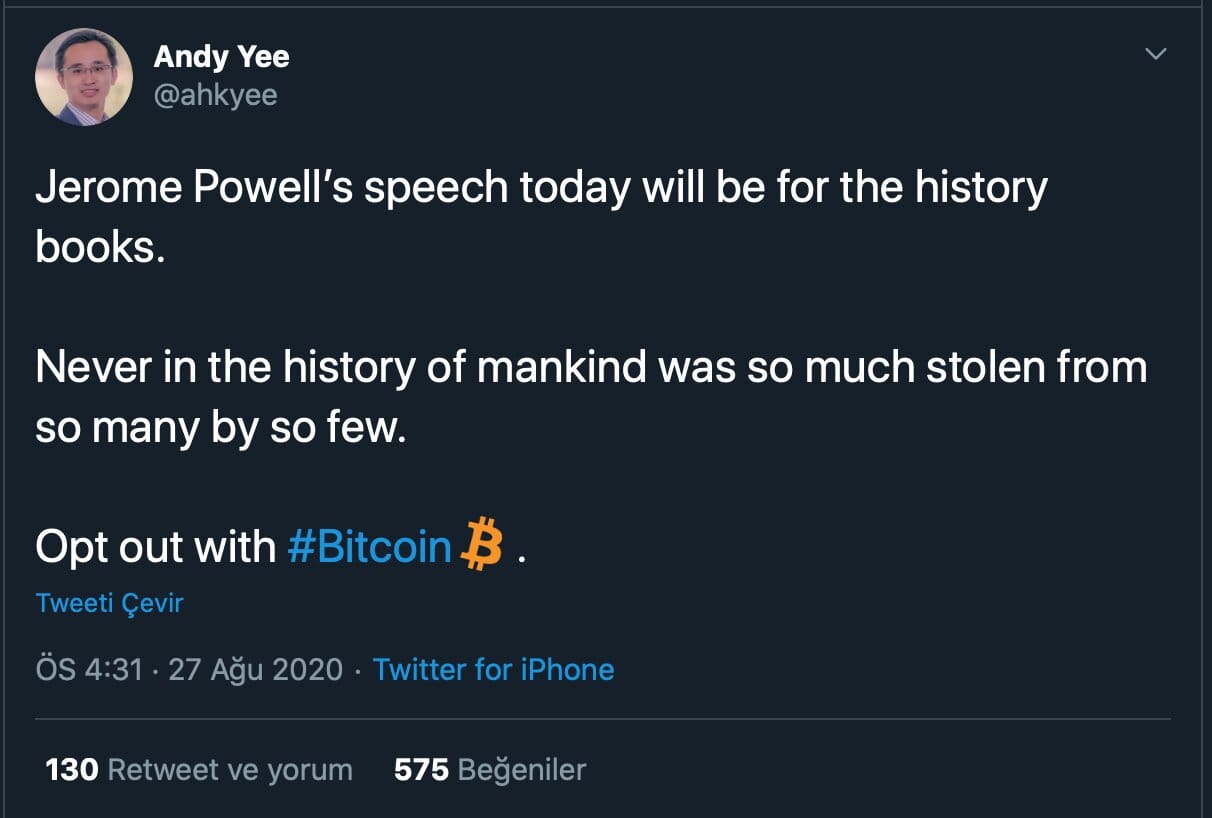The width and height of the screenshot is (1212, 818).
Task: Open the Retweet ve yorum label
Action: (229, 769)
